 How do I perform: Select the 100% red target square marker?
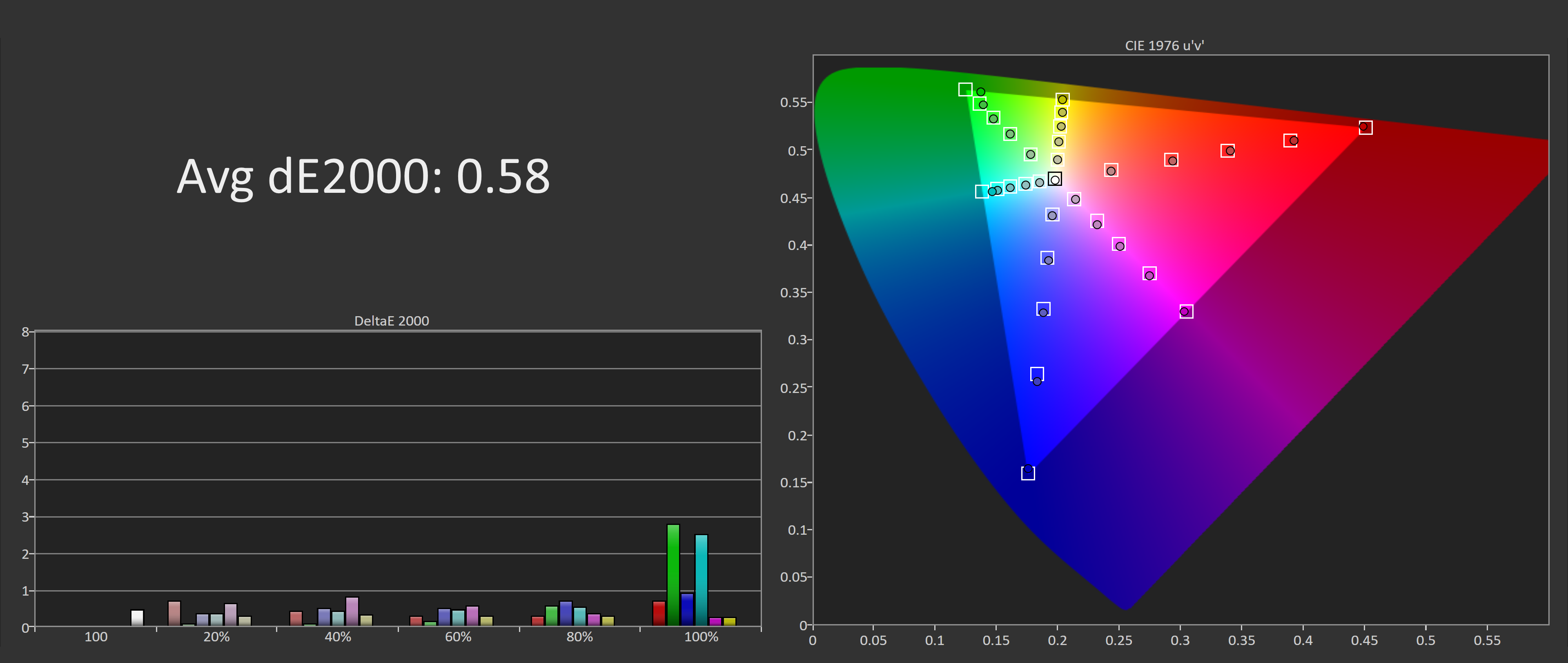[x=1365, y=127]
